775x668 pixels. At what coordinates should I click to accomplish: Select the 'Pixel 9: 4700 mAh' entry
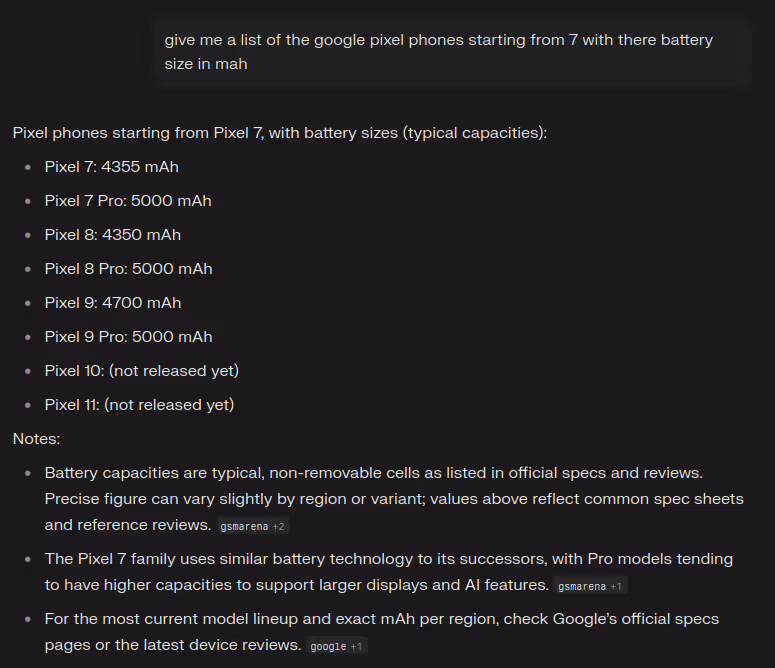pyautogui.click(x=113, y=303)
